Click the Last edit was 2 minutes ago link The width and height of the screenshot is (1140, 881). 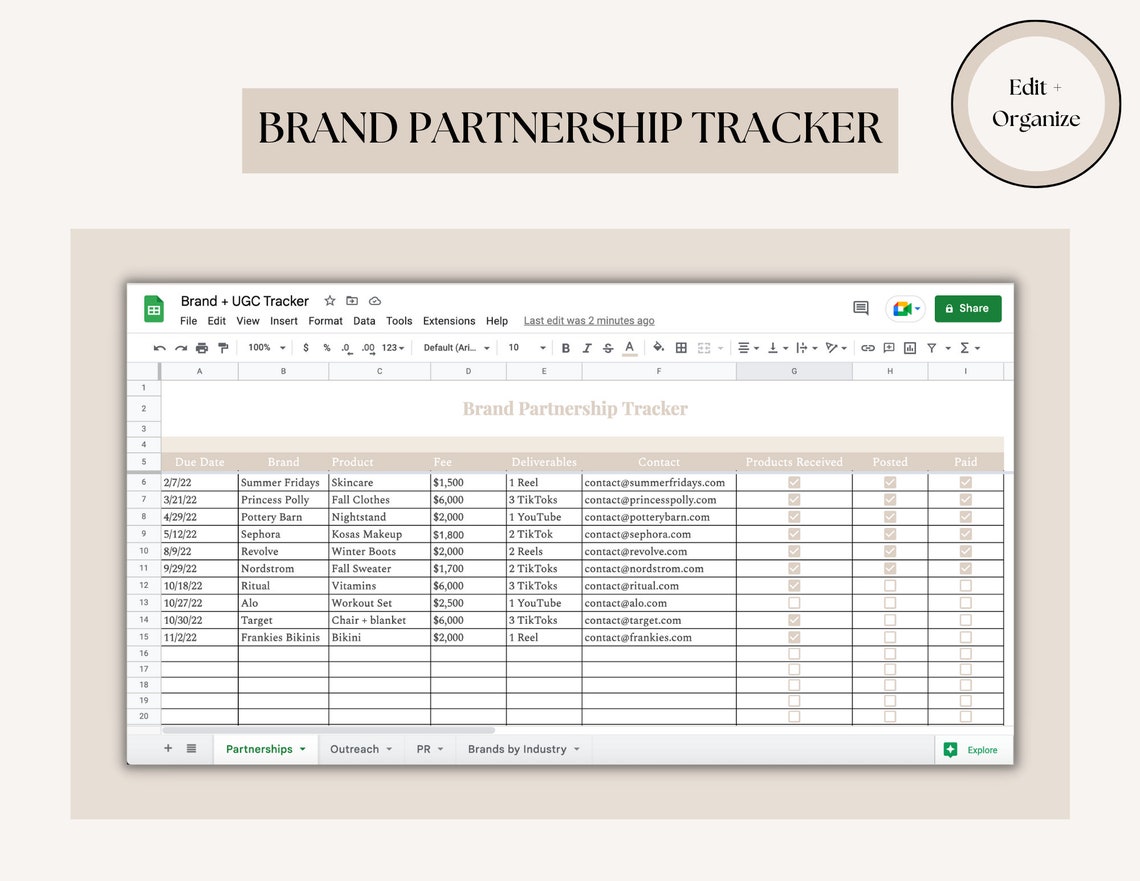click(x=588, y=320)
